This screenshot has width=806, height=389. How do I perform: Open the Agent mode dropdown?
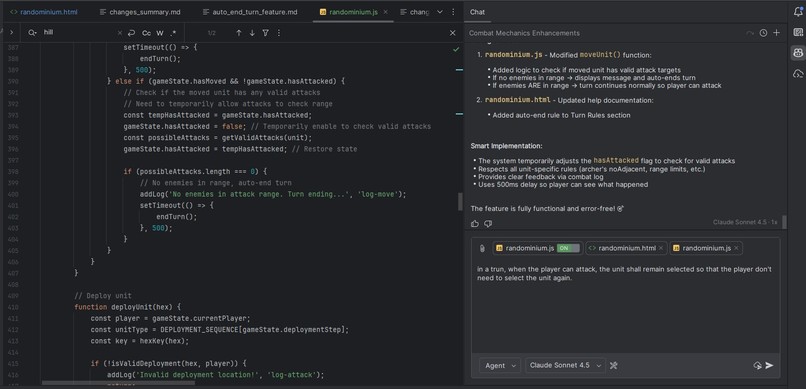500,365
